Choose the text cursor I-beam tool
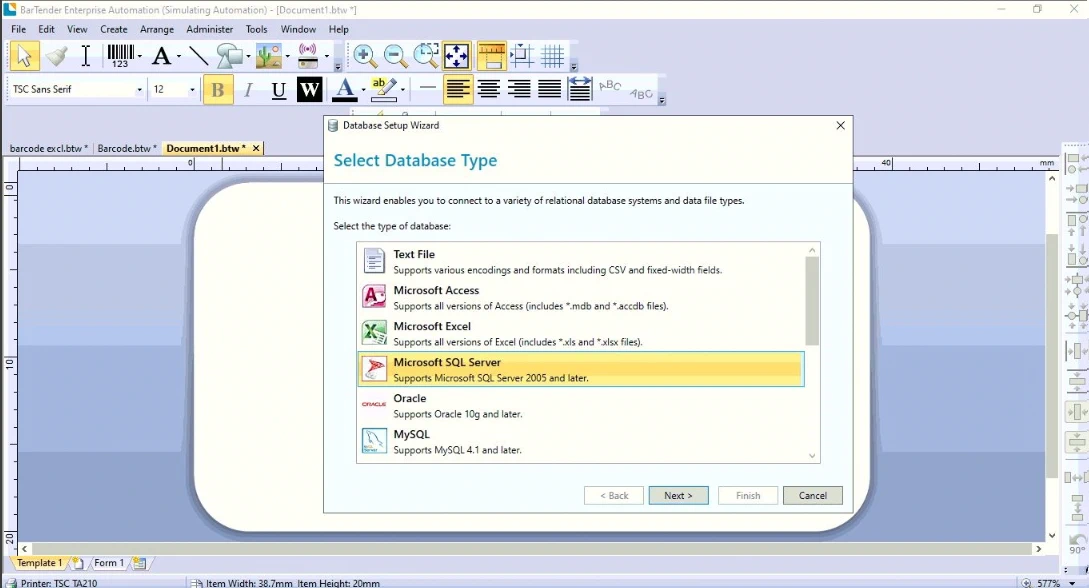Image resolution: width=1089 pixels, height=588 pixels. point(85,56)
